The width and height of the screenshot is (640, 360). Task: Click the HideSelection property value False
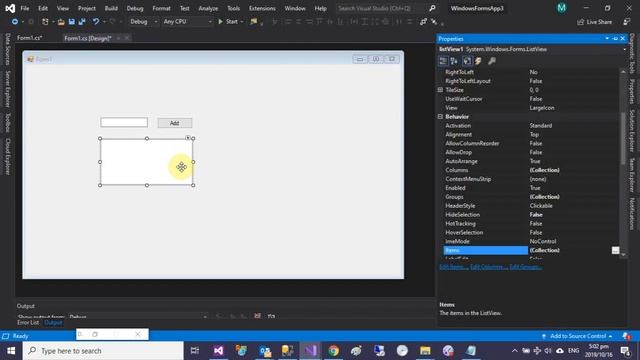(536, 215)
